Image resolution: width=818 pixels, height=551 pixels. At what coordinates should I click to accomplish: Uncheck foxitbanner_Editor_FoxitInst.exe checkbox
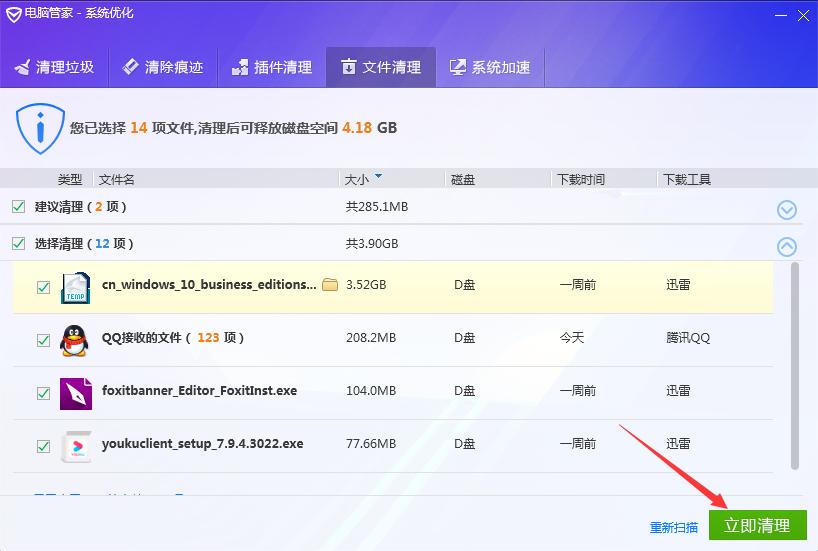click(x=43, y=393)
